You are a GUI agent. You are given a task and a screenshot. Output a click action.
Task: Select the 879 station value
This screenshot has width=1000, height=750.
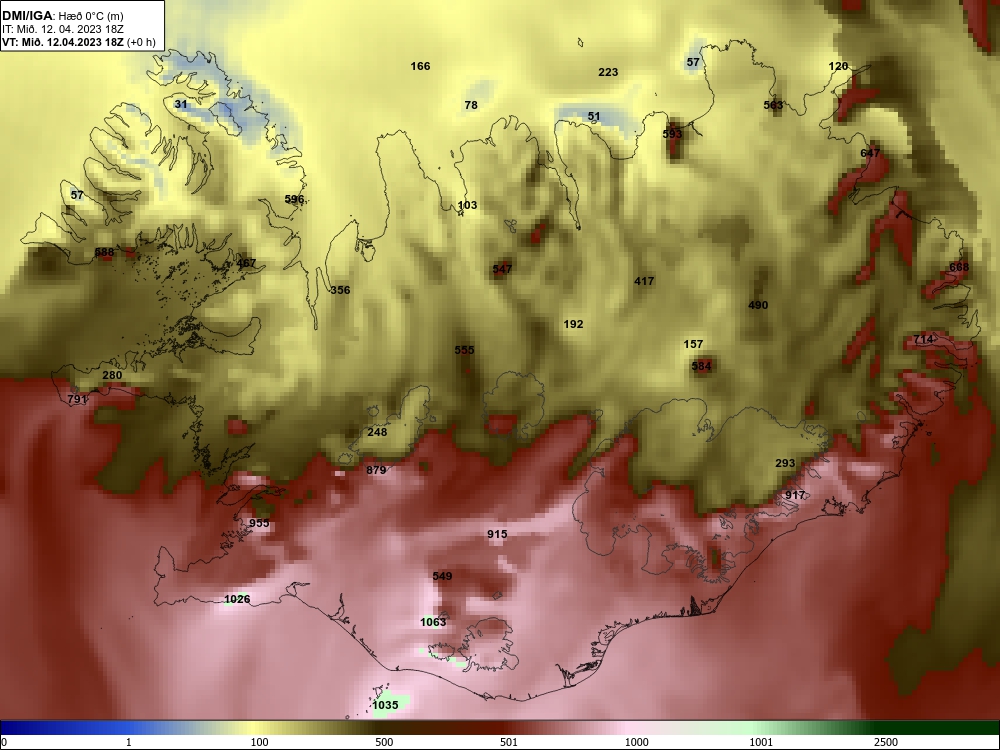tap(376, 471)
